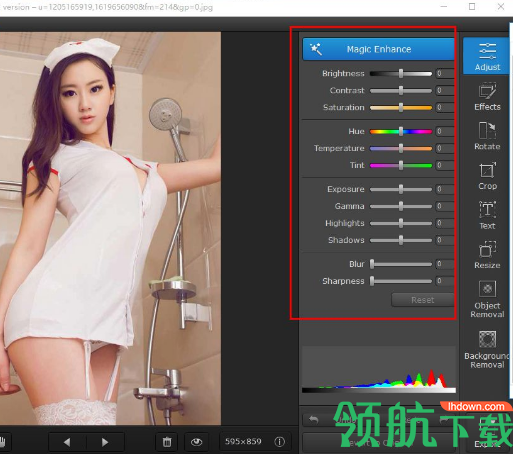
Task: Click the Temperature slider handle
Action: coord(401,148)
